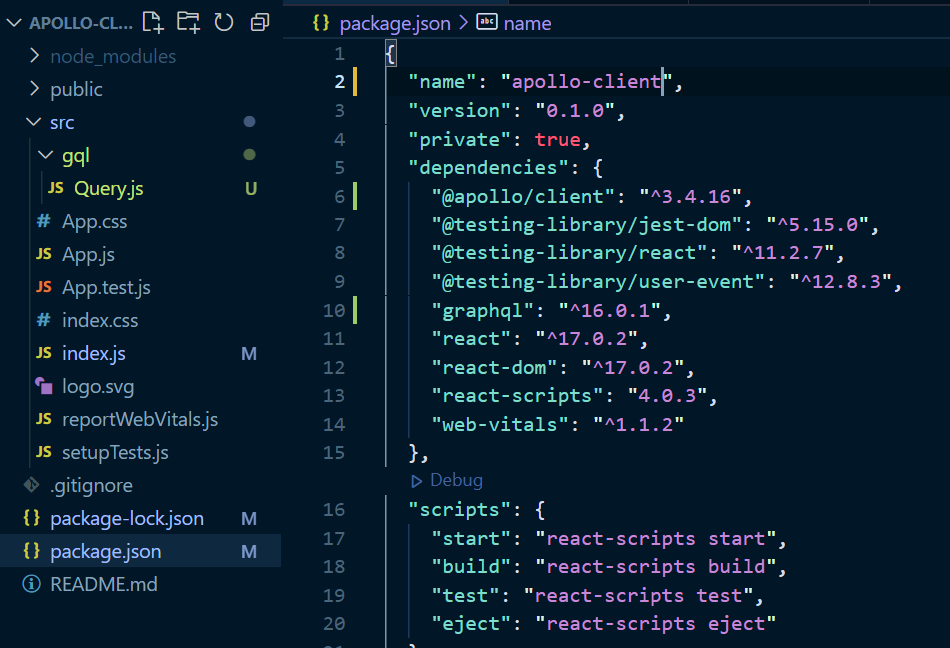Click the "apollo-client" name value

[x=586, y=82]
